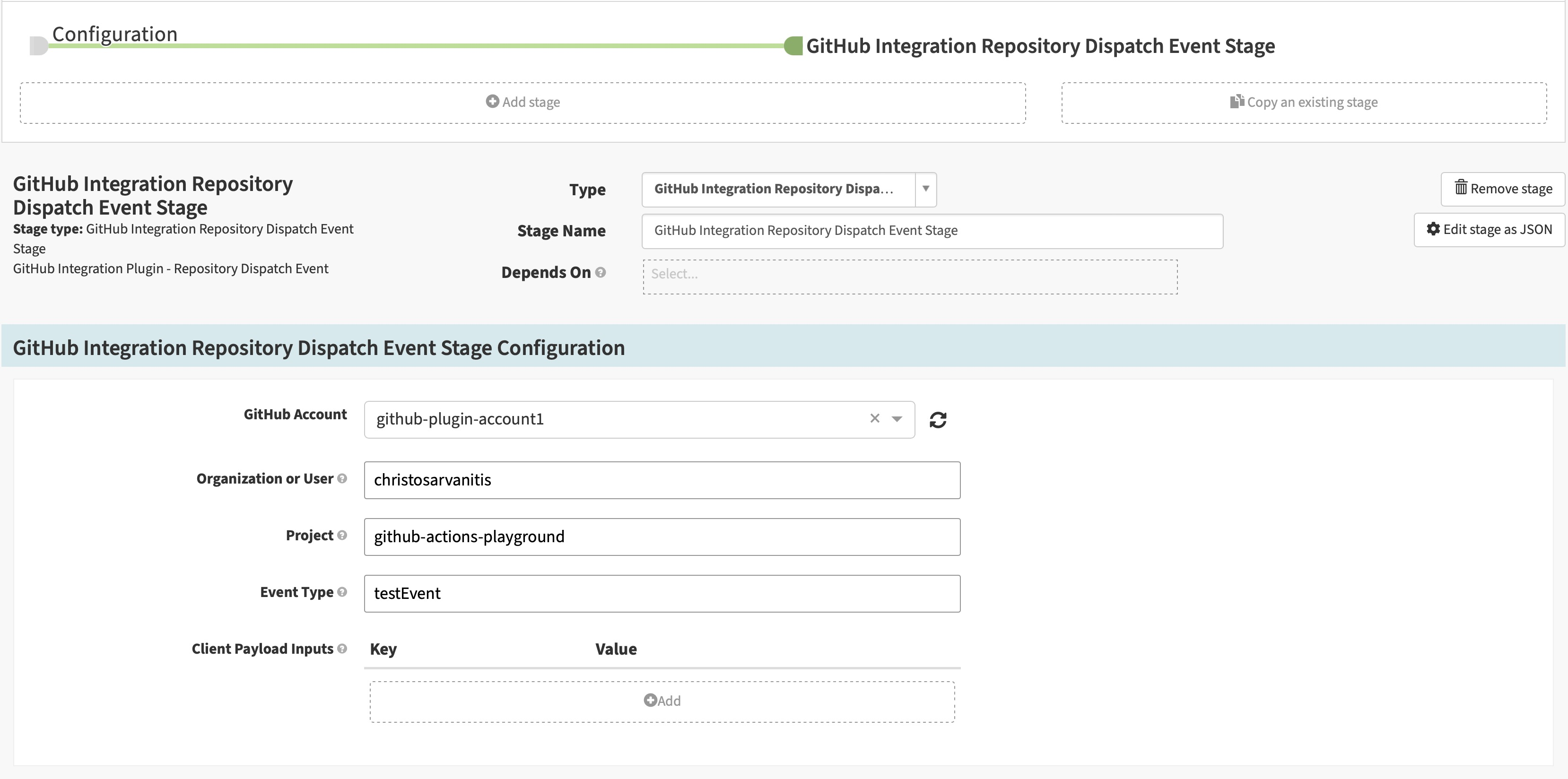Select the green Dispatch Event stage node
Viewport: 1568px width, 779px height.
coord(793,46)
